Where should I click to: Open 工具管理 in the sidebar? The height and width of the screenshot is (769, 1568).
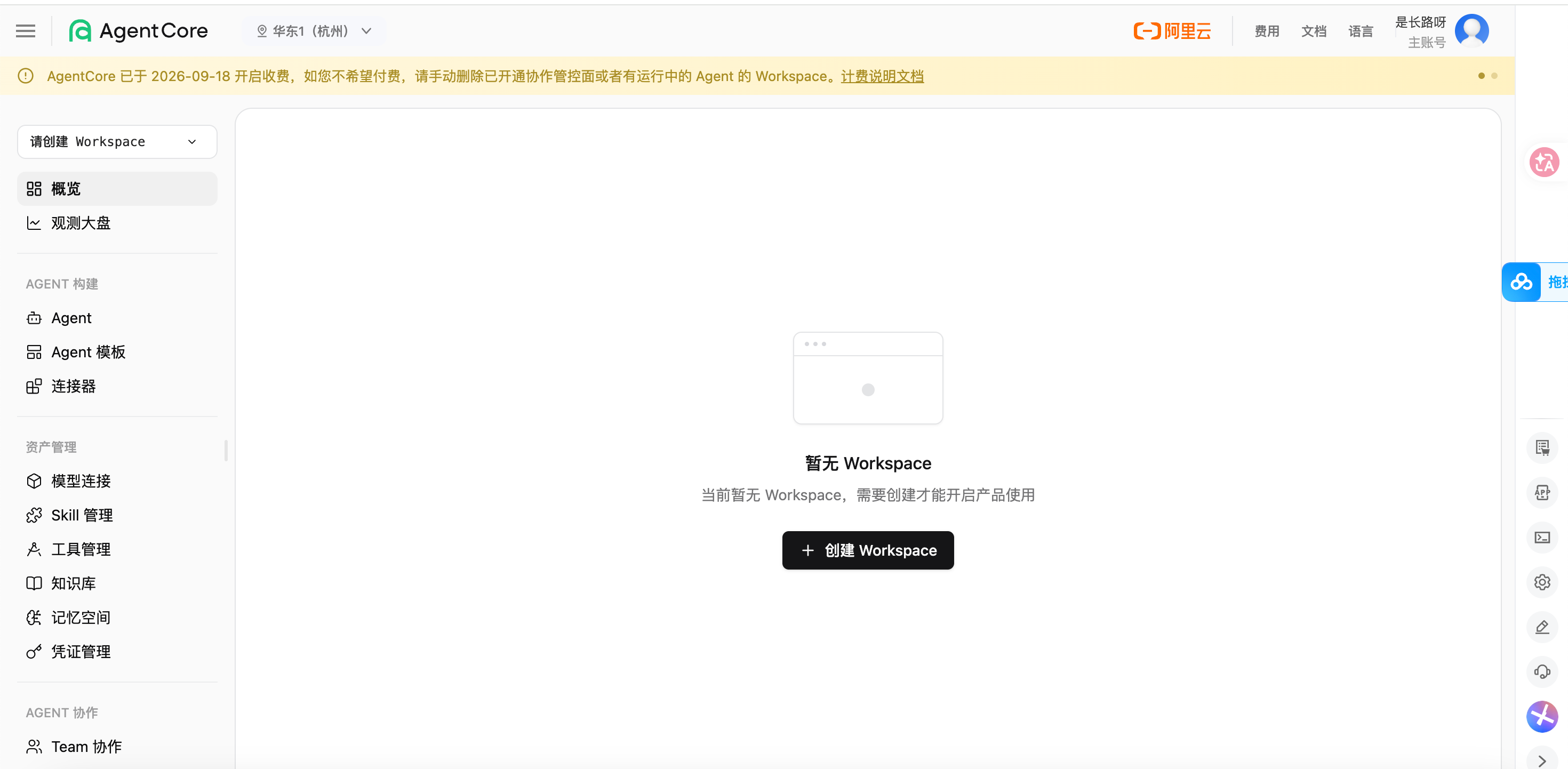(x=117, y=549)
